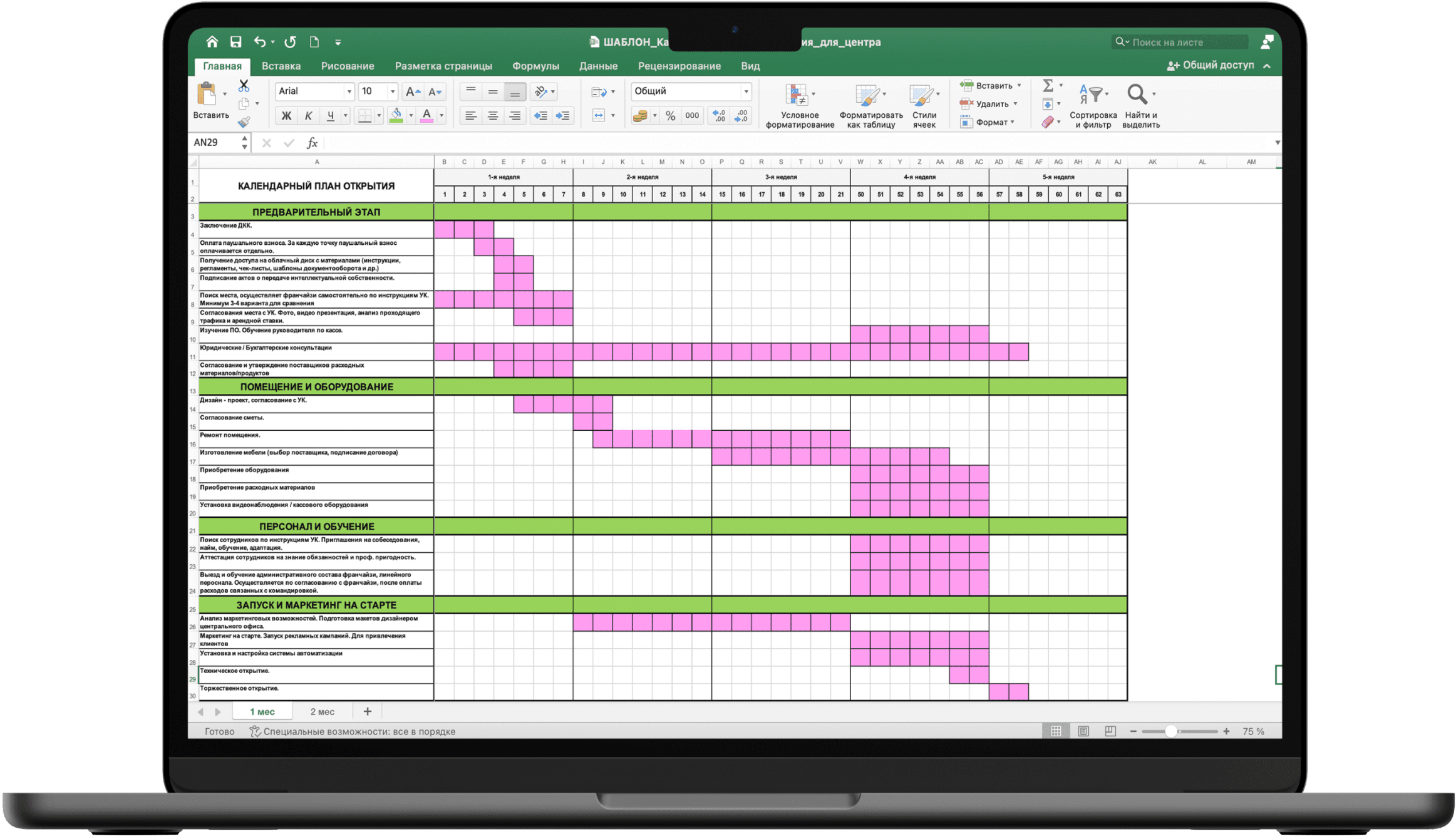Image resolution: width=1456 pixels, height=839 pixels.
Task: Click the Общий доступ share button
Action: pyautogui.click(x=1211, y=65)
